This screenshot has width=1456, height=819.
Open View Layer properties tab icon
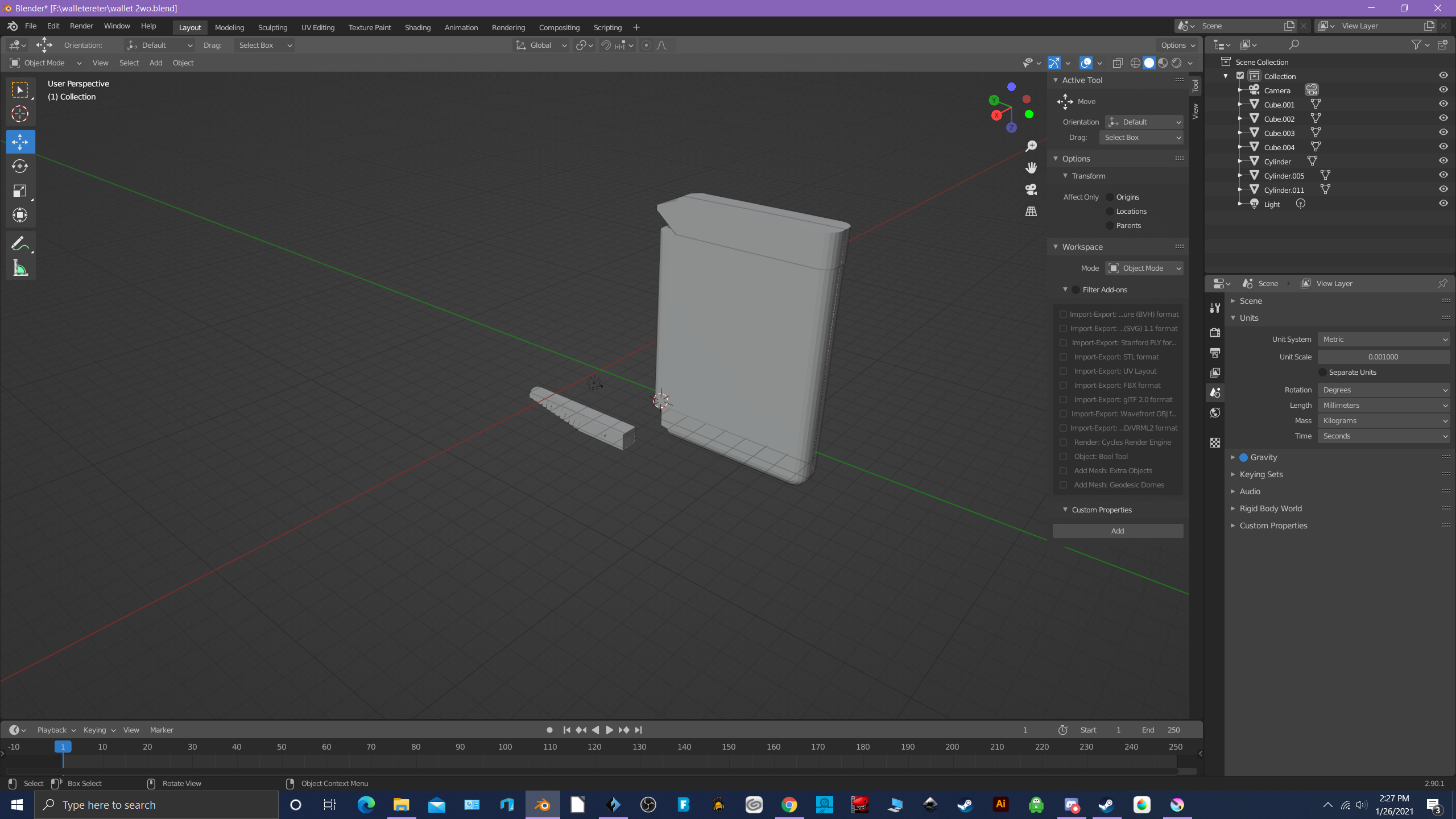click(1215, 373)
